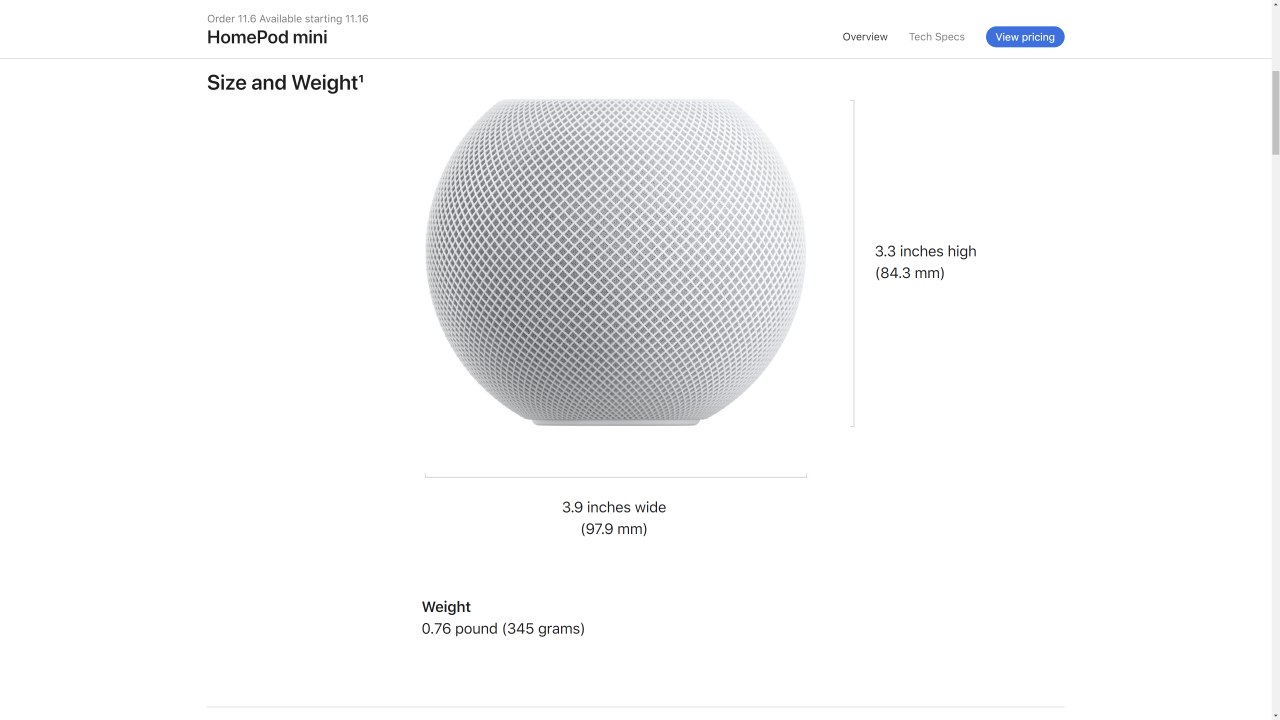
Task: Select the Size and Weight heading
Action: (285, 83)
